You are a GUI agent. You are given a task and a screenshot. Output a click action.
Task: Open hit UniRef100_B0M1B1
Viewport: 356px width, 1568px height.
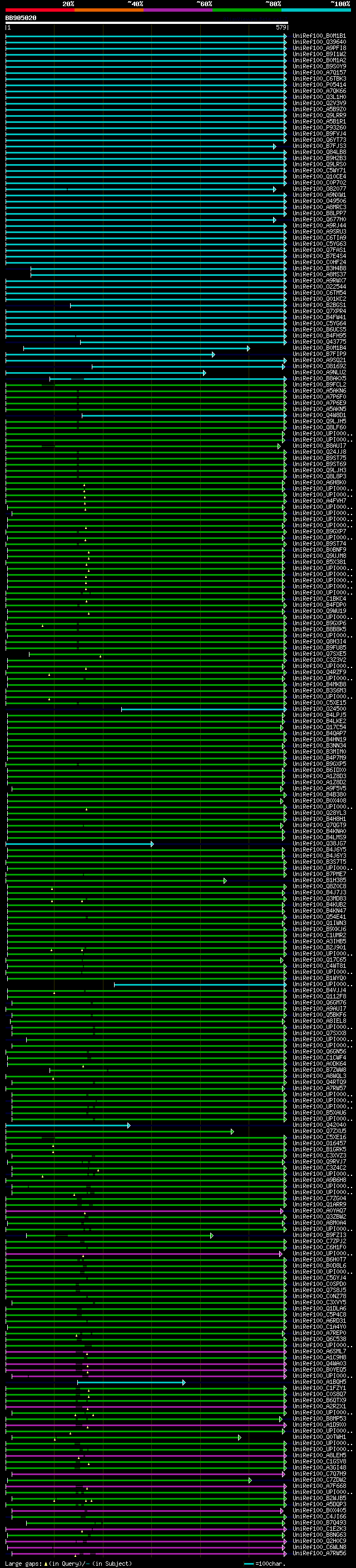pos(319,36)
